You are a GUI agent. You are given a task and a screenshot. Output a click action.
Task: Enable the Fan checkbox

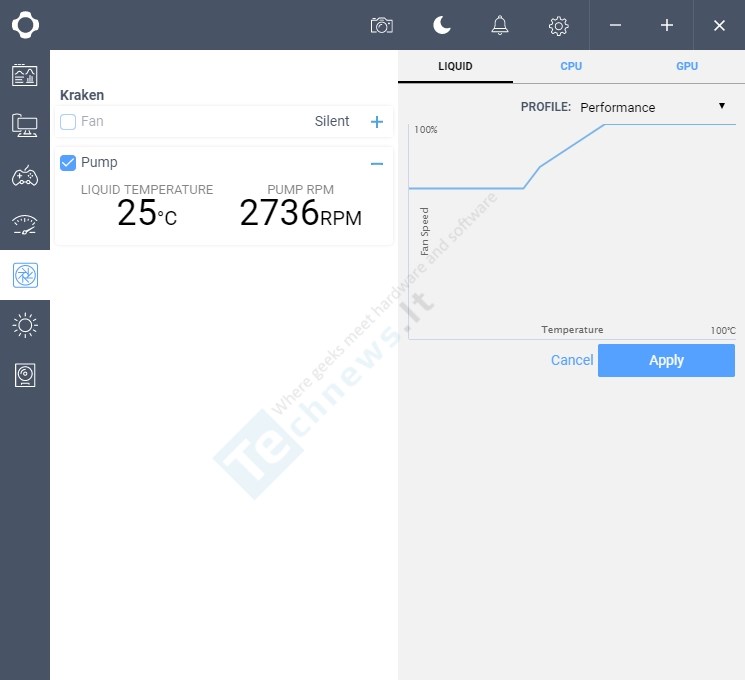pos(68,122)
